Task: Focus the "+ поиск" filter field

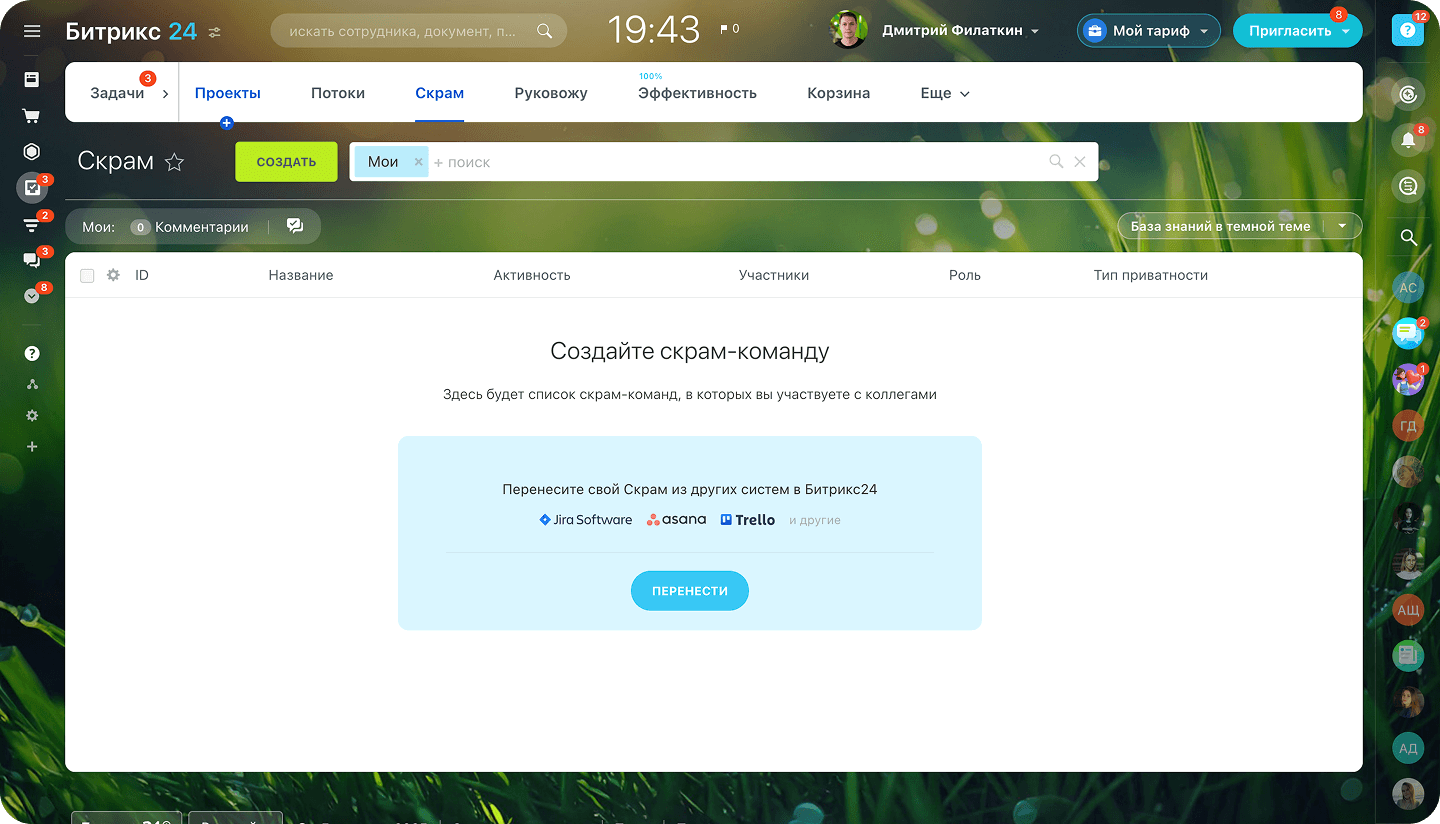Action: [x=740, y=162]
